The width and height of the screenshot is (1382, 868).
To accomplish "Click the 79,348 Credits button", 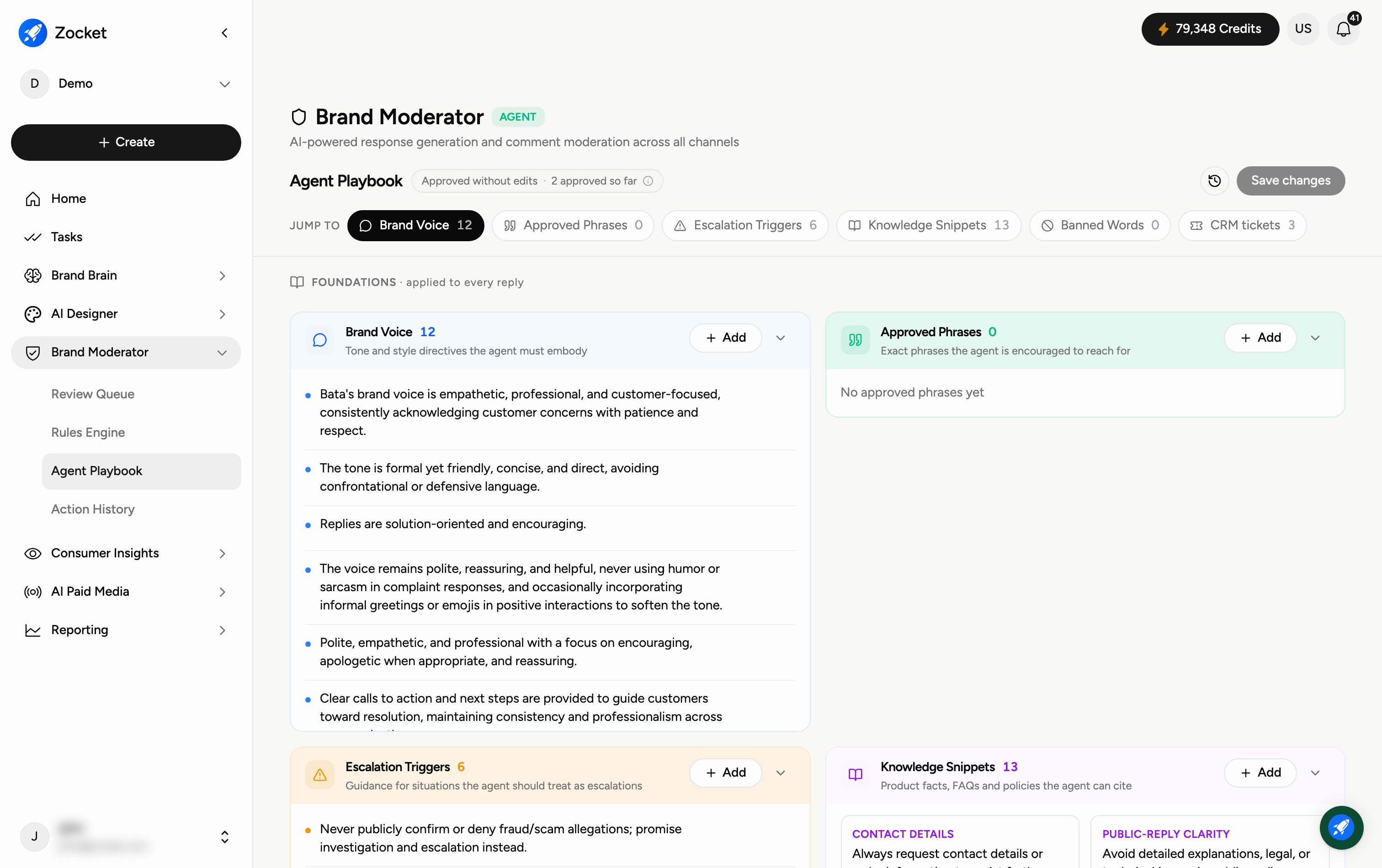I will 1210,29.
